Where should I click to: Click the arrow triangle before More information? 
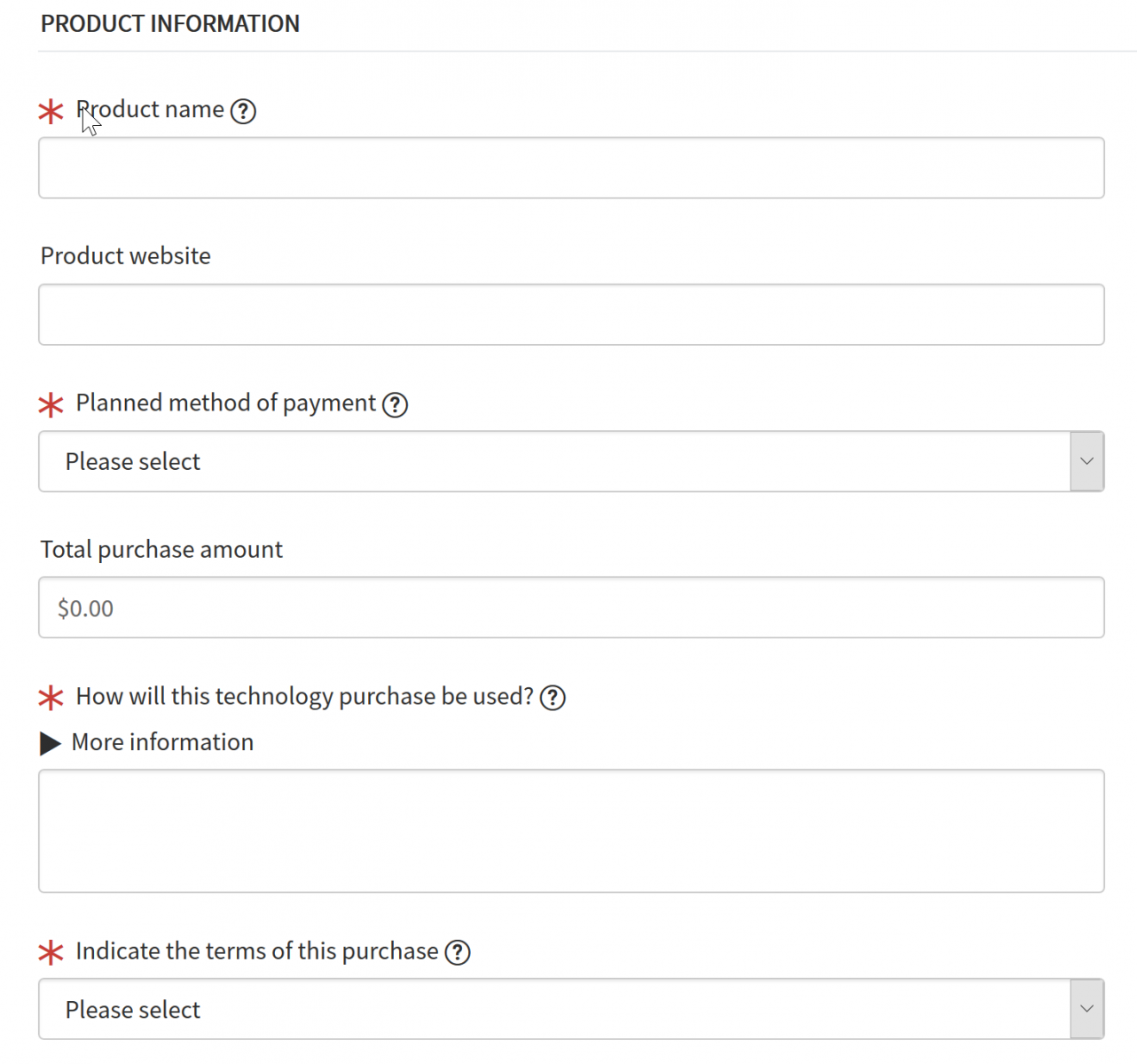49,743
